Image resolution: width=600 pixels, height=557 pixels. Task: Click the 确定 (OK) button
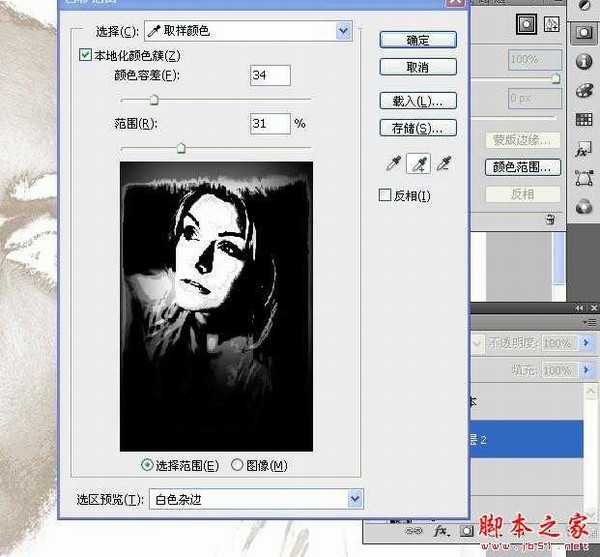tap(418, 40)
